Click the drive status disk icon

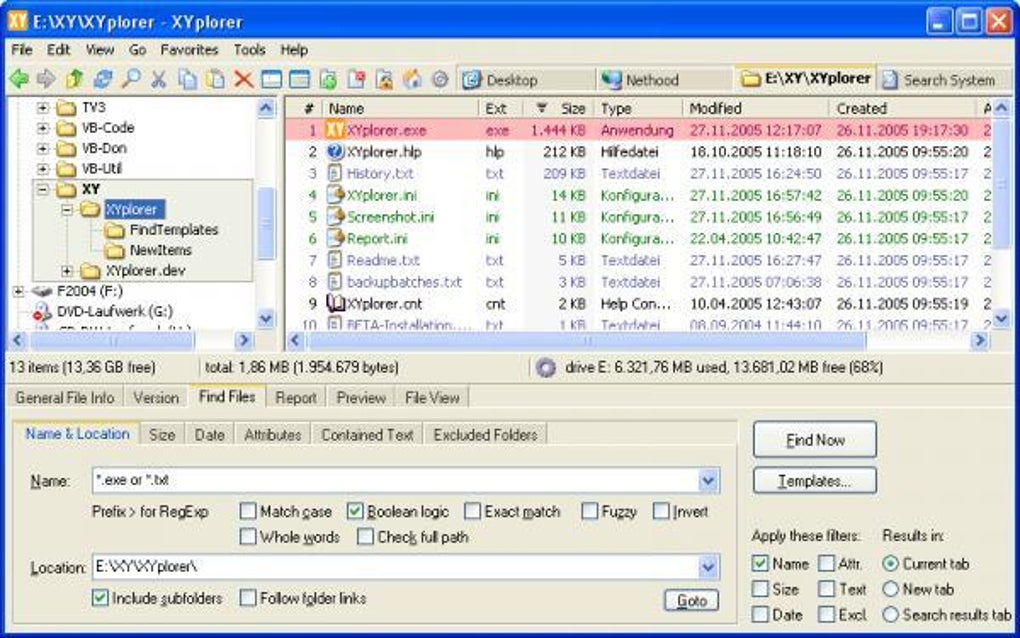[545, 367]
